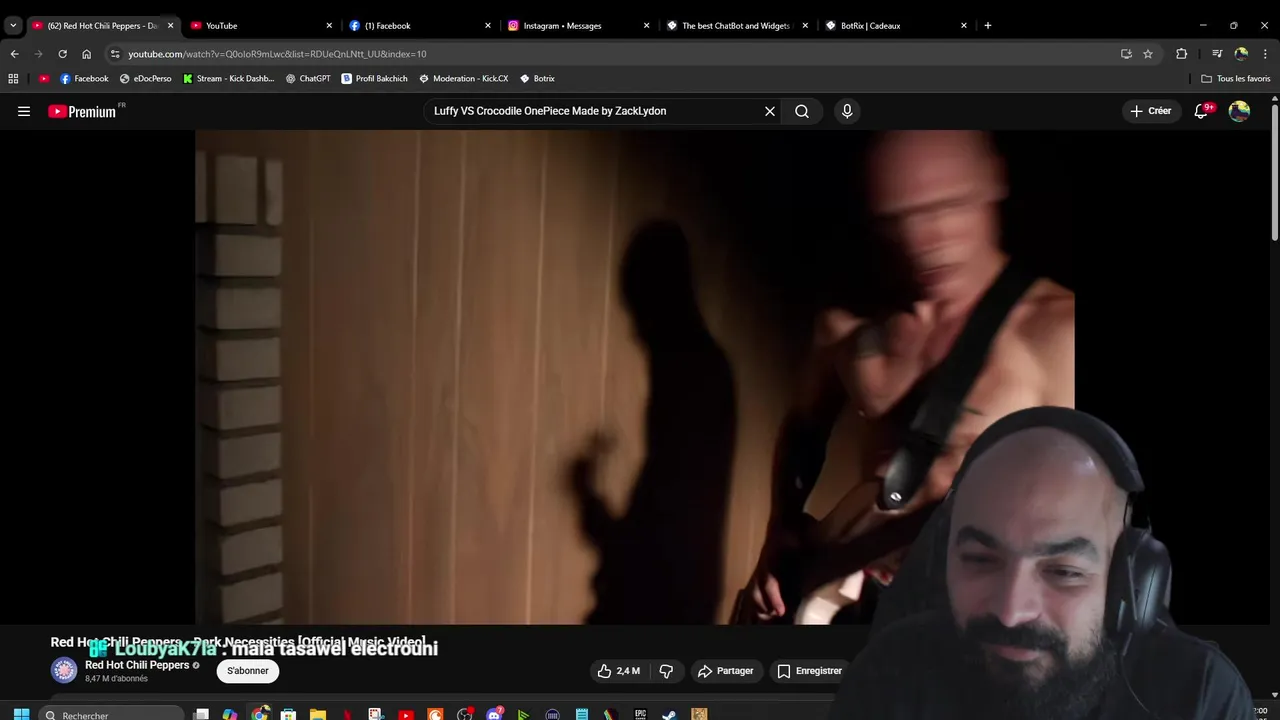Open Moderation - Kick.CX bookmark
This screenshot has width=1280, height=720.
coord(463,78)
